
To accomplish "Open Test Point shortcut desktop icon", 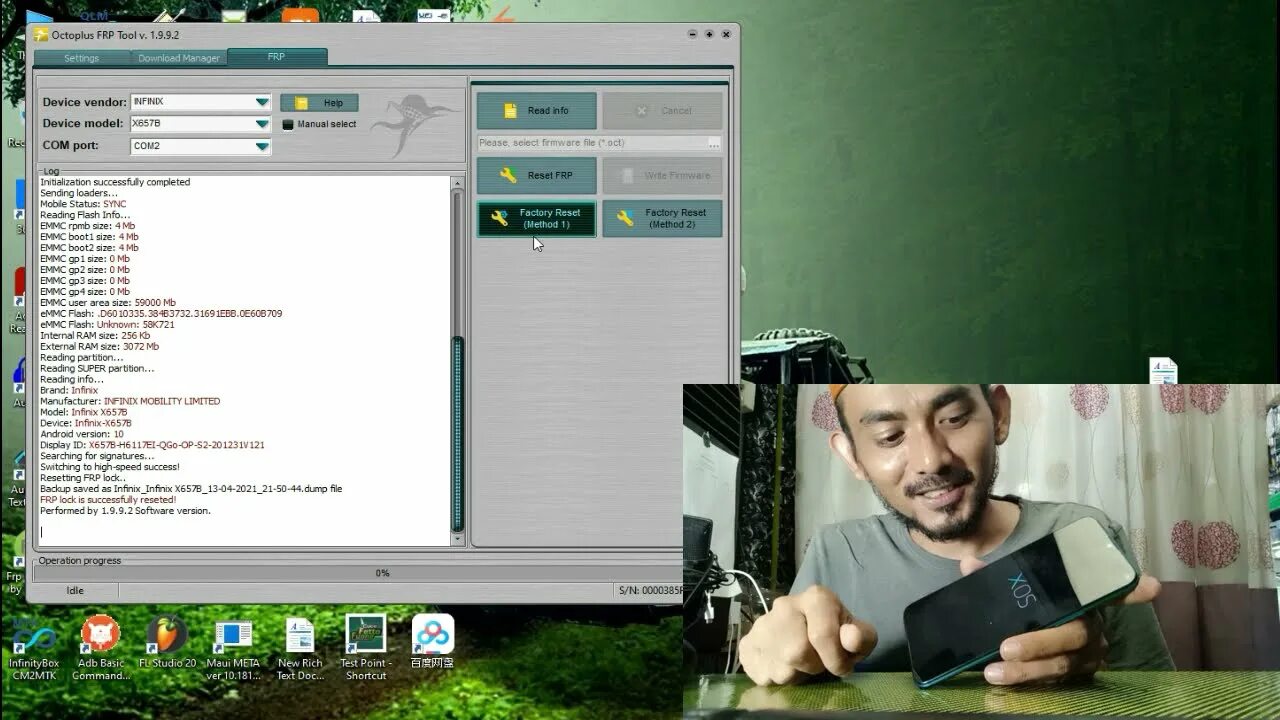I will [366, 648].
